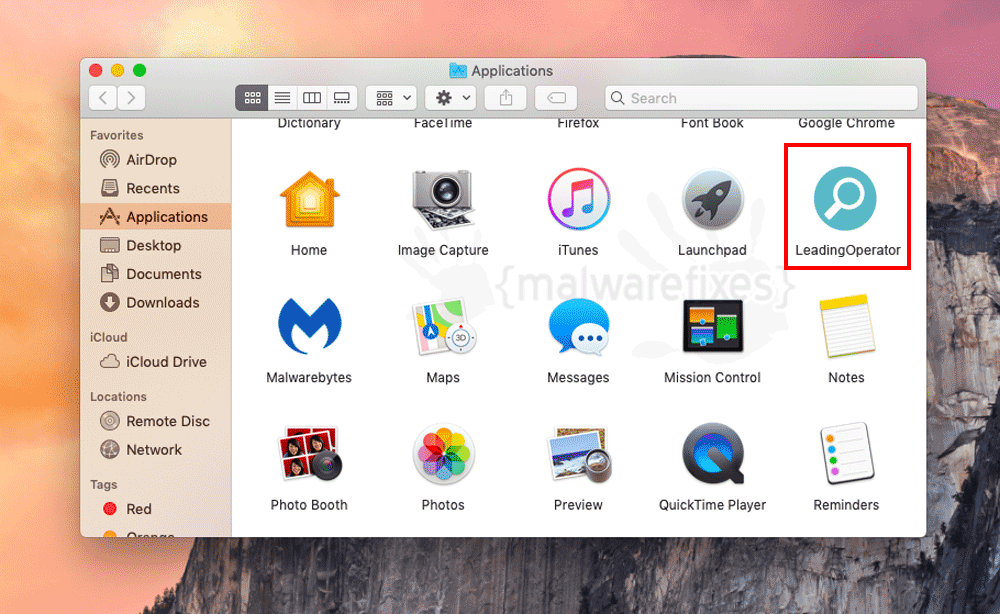Image resolution: width=1000 pixels, height=614 pixels.
Task: Click the QuickTime Player app icon
Action: point(713,453)
